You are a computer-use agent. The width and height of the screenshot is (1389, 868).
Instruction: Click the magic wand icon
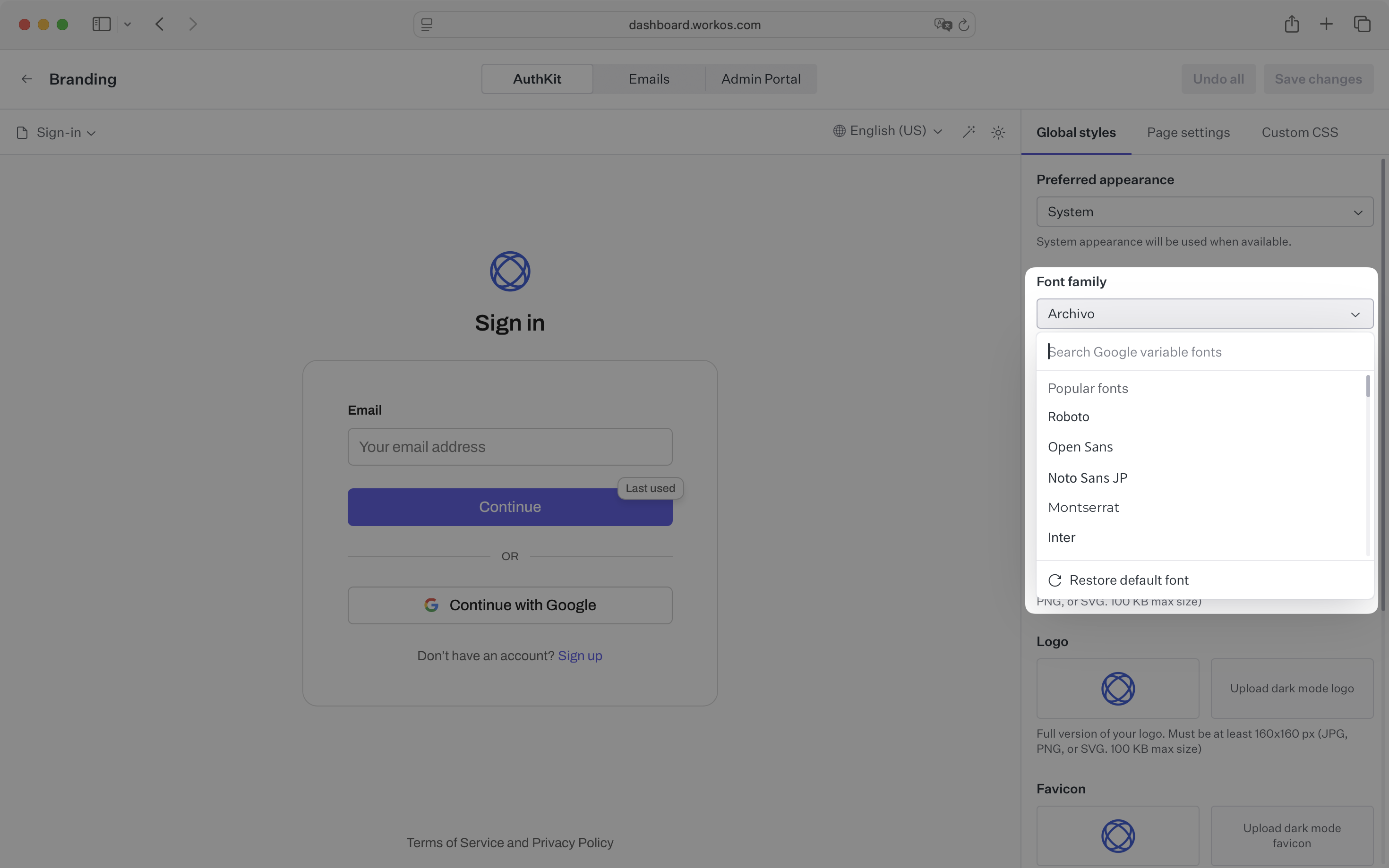tap(969, 132)
